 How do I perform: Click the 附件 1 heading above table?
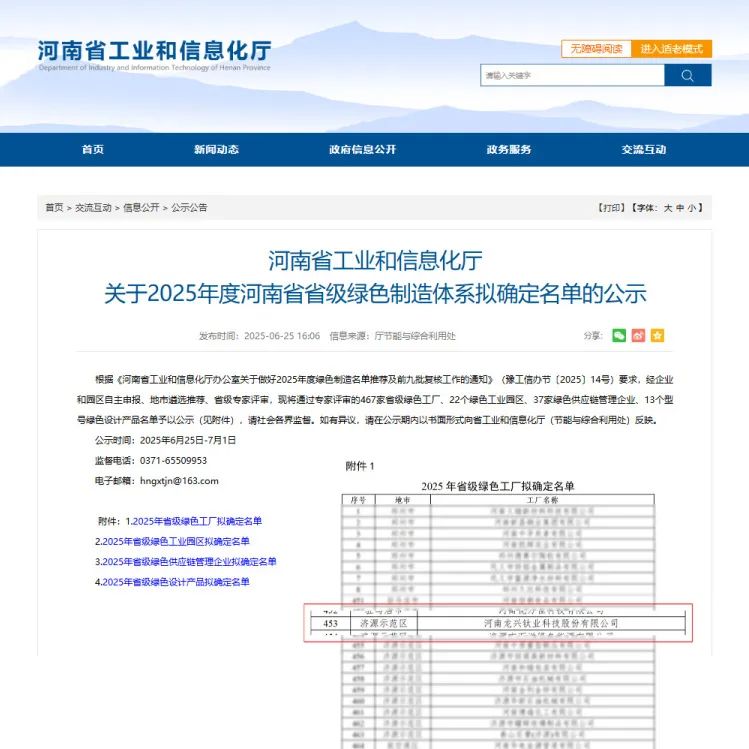point(360,466)
